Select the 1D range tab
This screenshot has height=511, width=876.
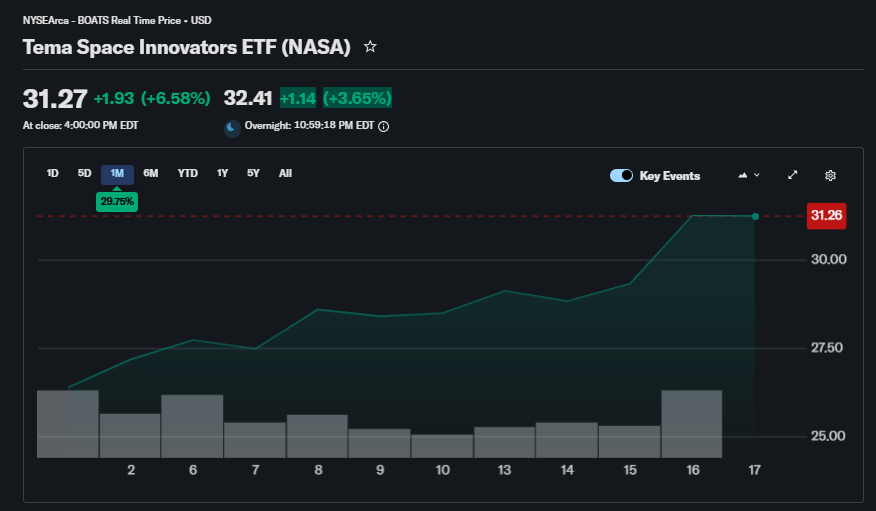tap(53, 174)
